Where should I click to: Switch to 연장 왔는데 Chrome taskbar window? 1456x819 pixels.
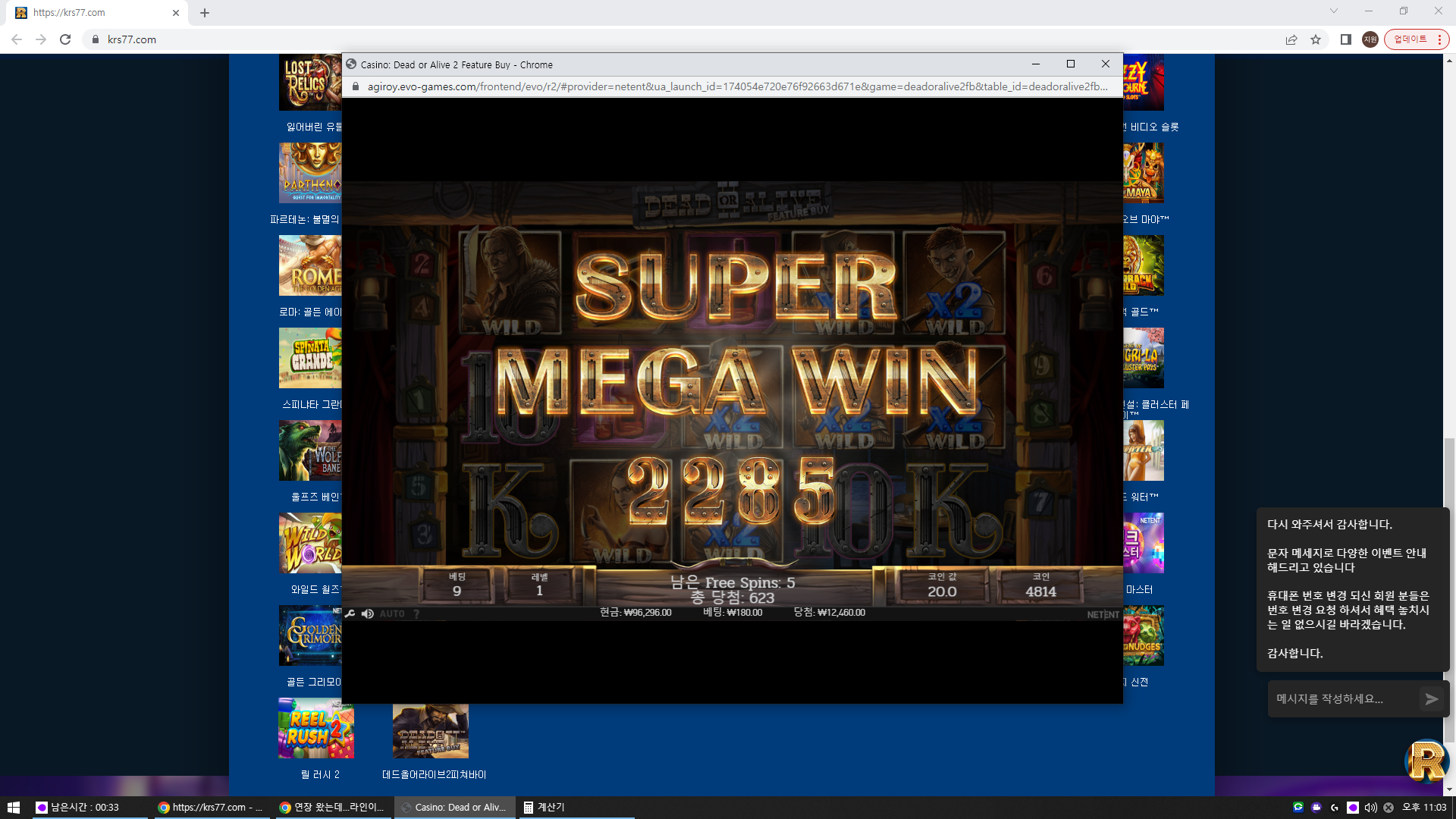[x=332, y=808]
